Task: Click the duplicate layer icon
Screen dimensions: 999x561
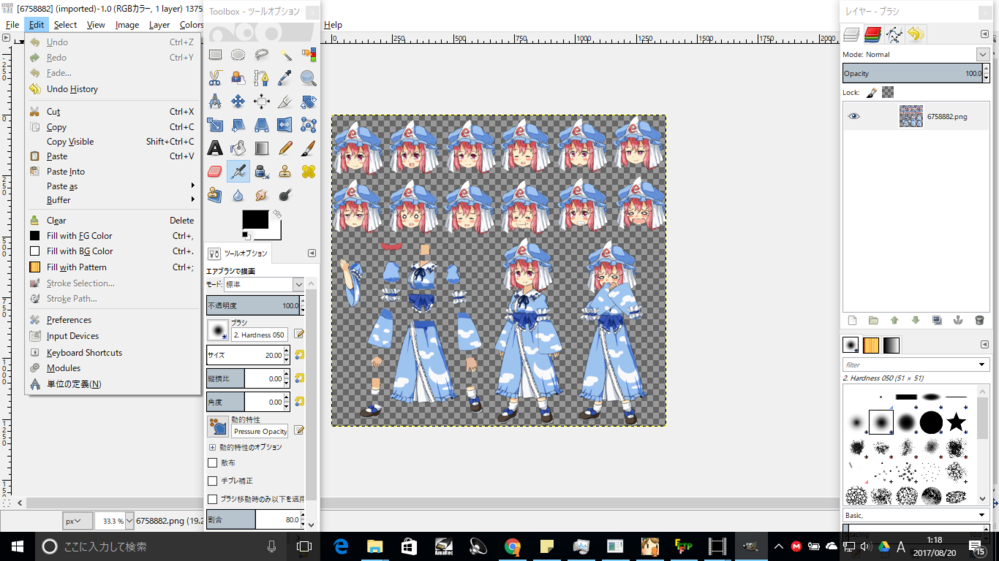Action: click(937, 320)
